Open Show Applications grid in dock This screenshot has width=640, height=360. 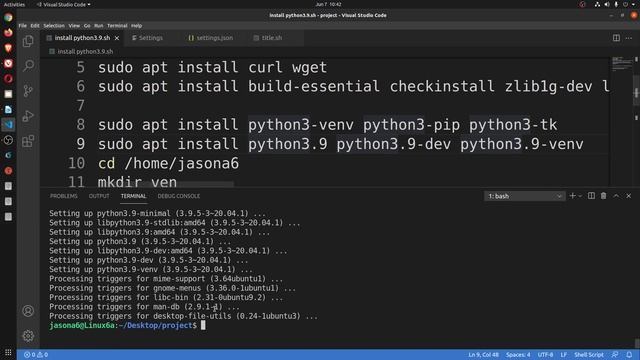[x=8, y=352]
